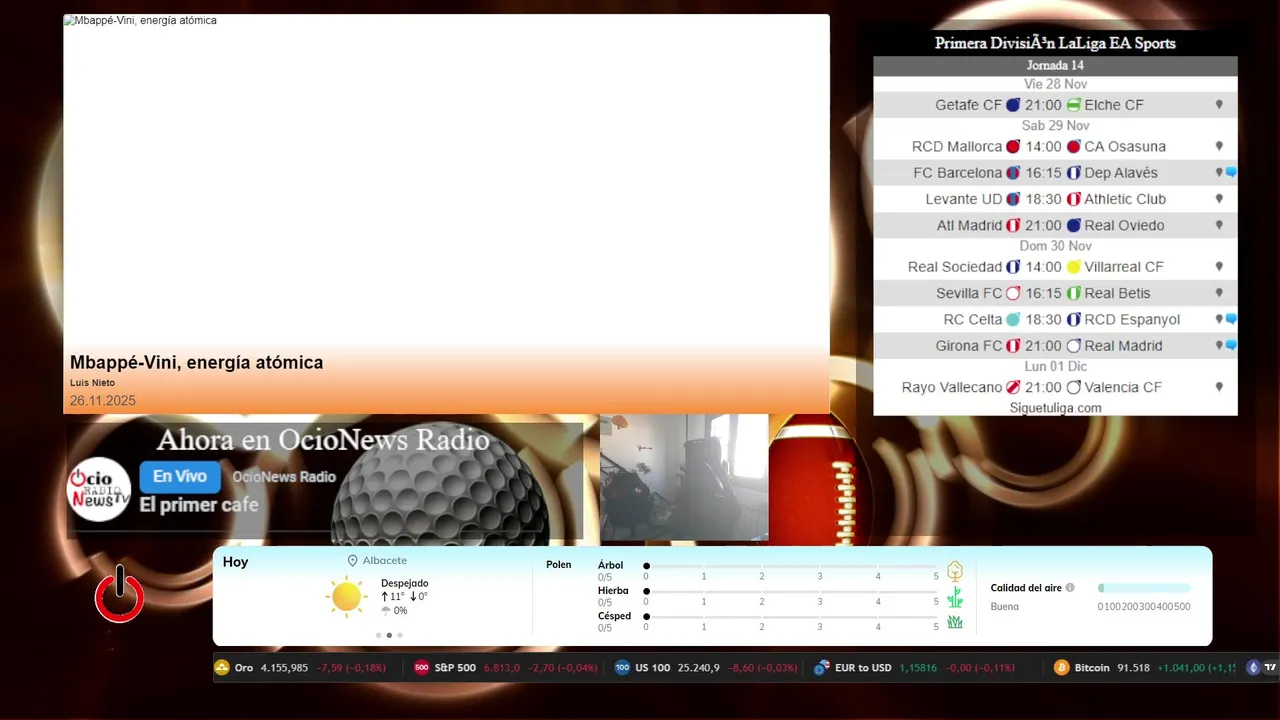
Task: Click the air quality progress bar
Action: click(x=1144, y=588)
